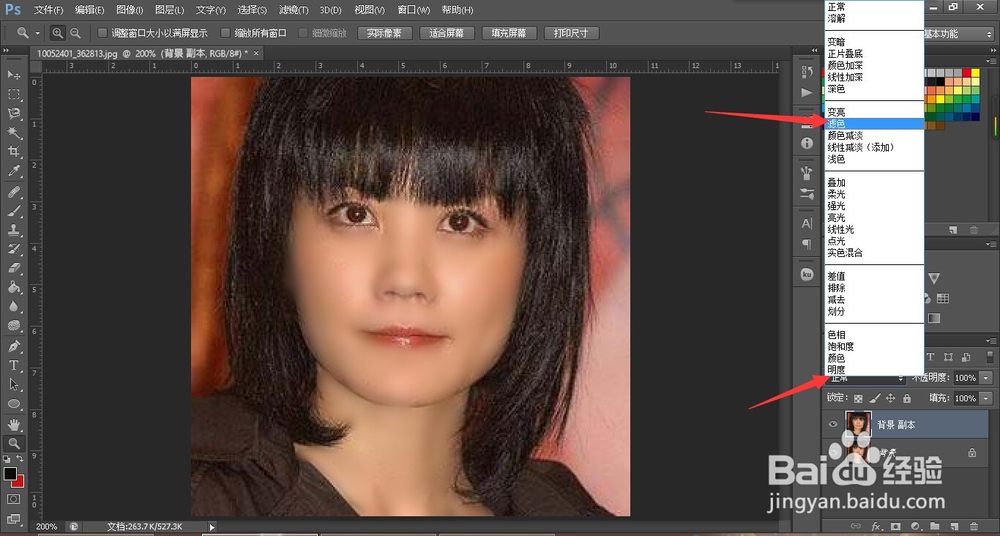The height and width of the screenshot is (536, 1000).
Task: Select the Paint Bucket tool
Action: click(14, 287)
